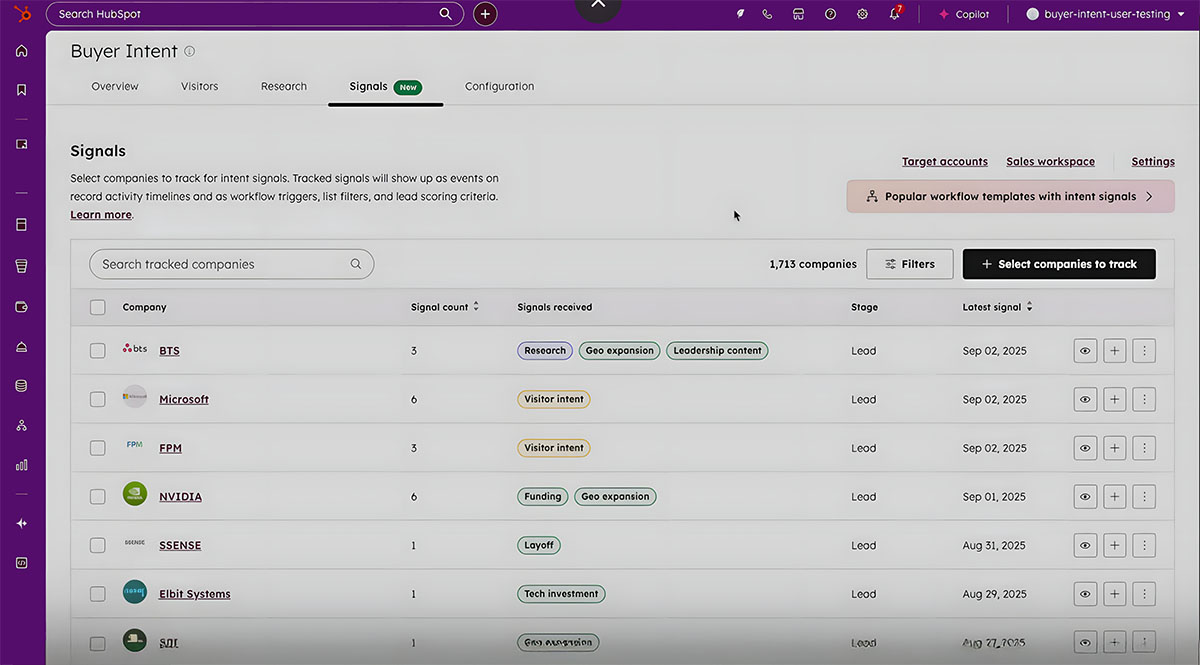
Task: Open the Settings gear in the top bar
Action: 862,14
